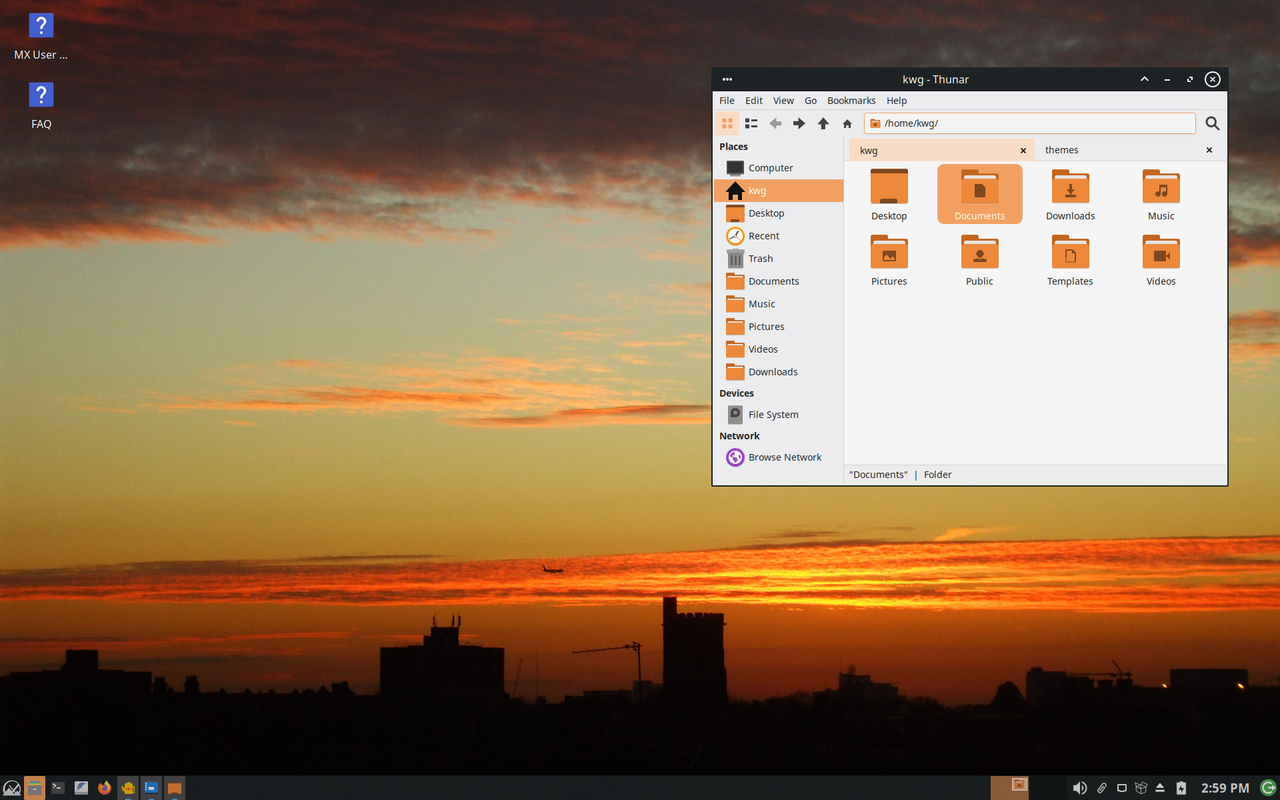The width and height of the screenshot is (1280, 800).
Task: Open the file search magnifier
Action: click(1211, 123)
